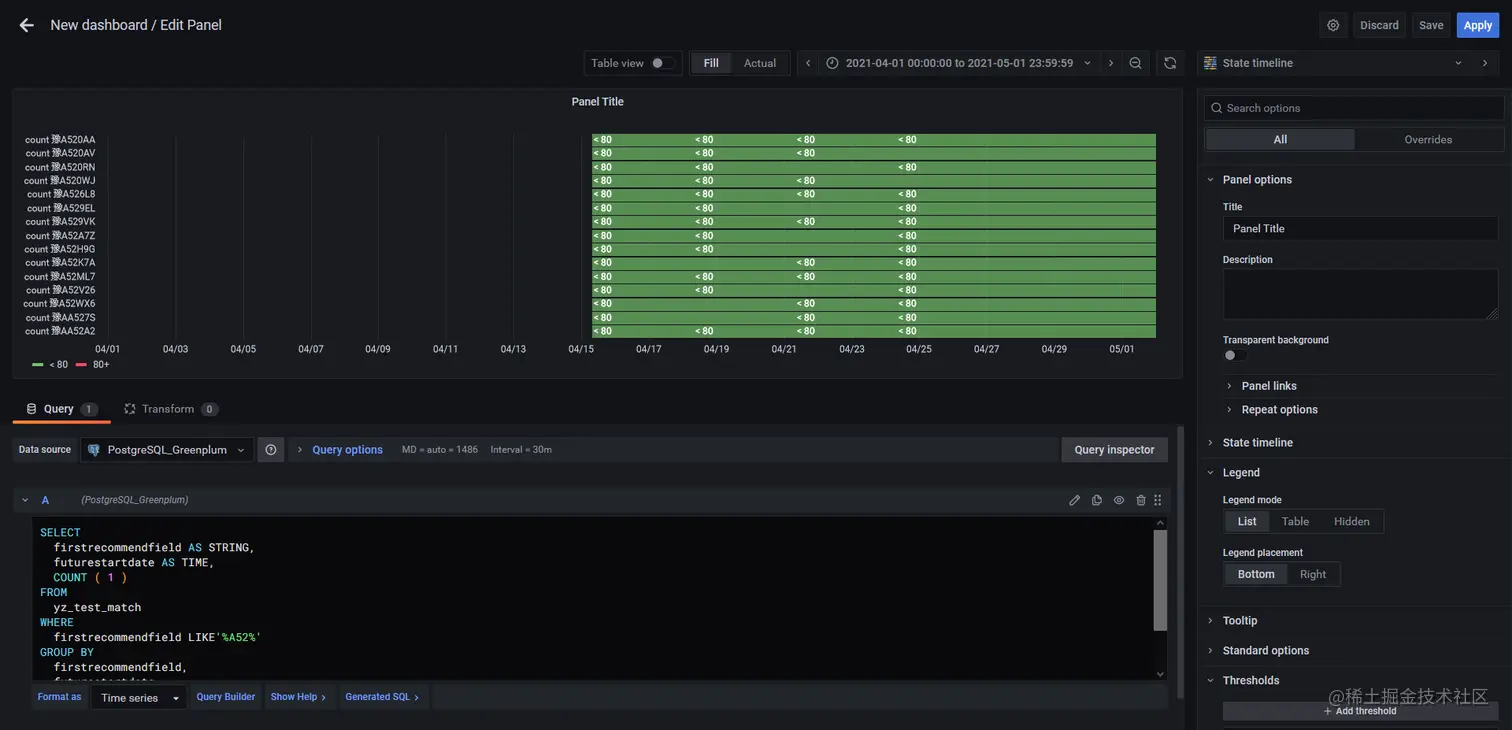Open the Query Builder
The height and width of the screenshot is (730, 1512).
coord(225,698)
